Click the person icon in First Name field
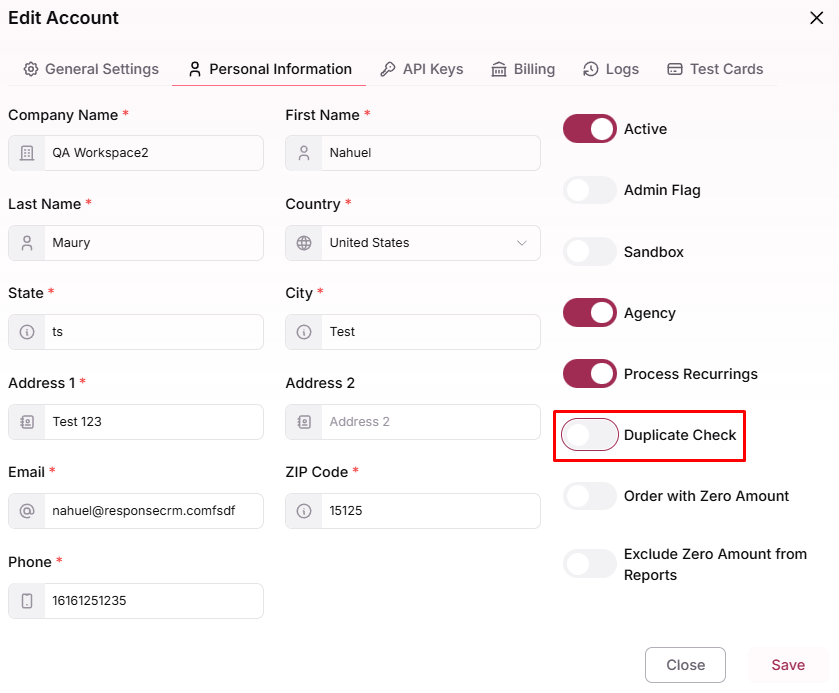The height and width of the screenshot is (693, 839). 304,153
